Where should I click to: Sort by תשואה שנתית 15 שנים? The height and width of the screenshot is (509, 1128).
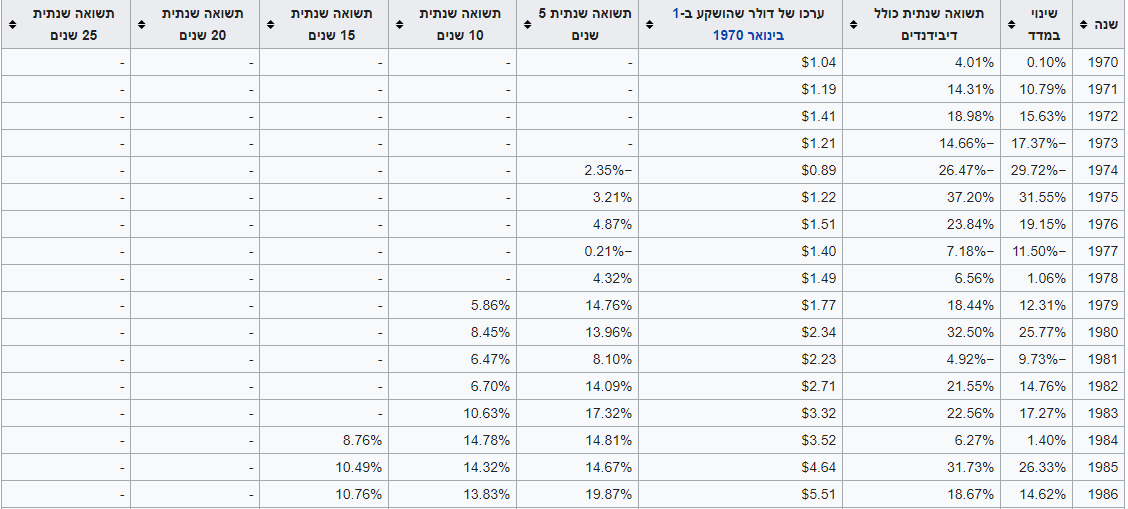click(268, 25)
